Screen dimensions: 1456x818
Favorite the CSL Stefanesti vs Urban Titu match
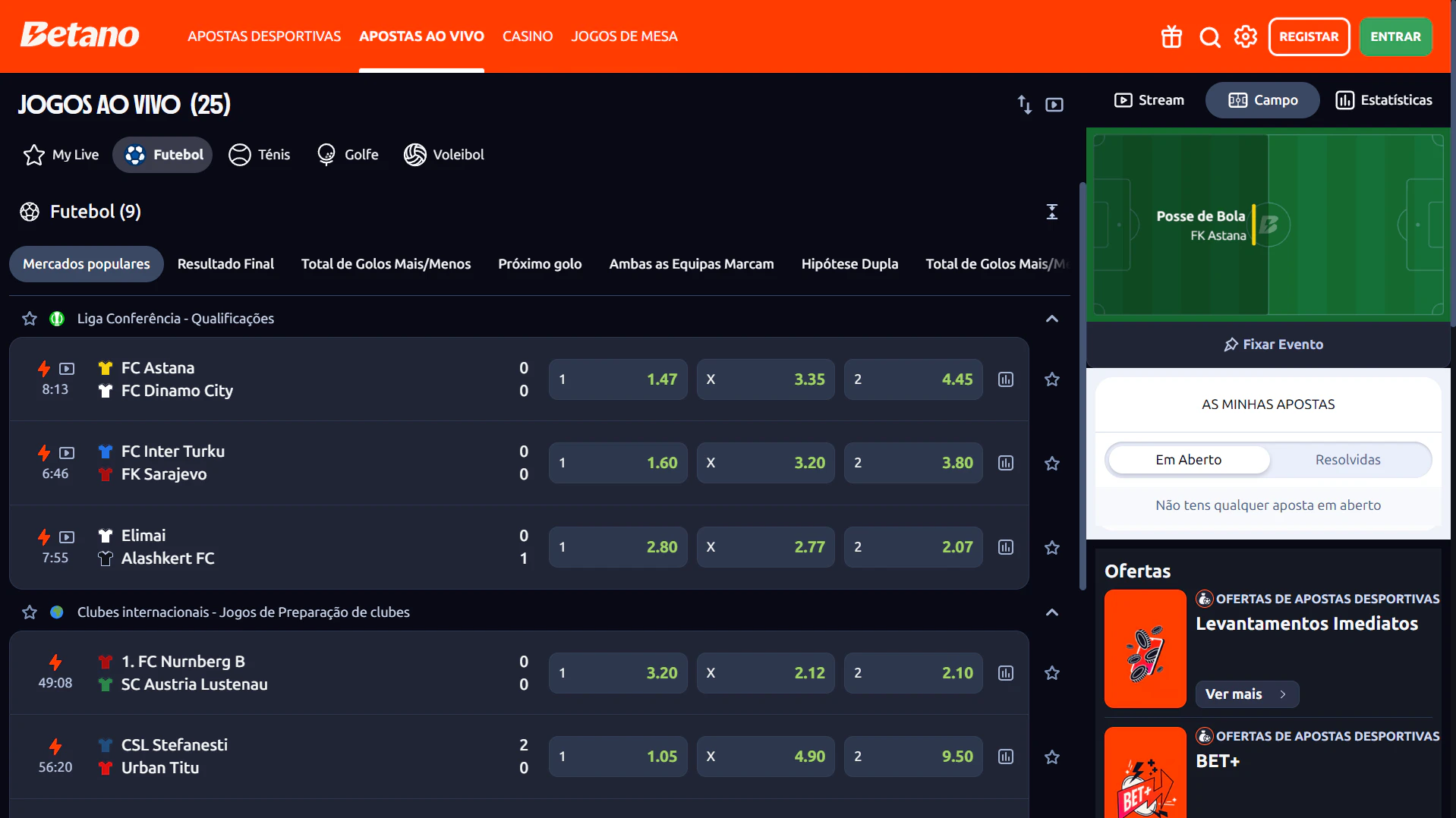click(1052, 757)
